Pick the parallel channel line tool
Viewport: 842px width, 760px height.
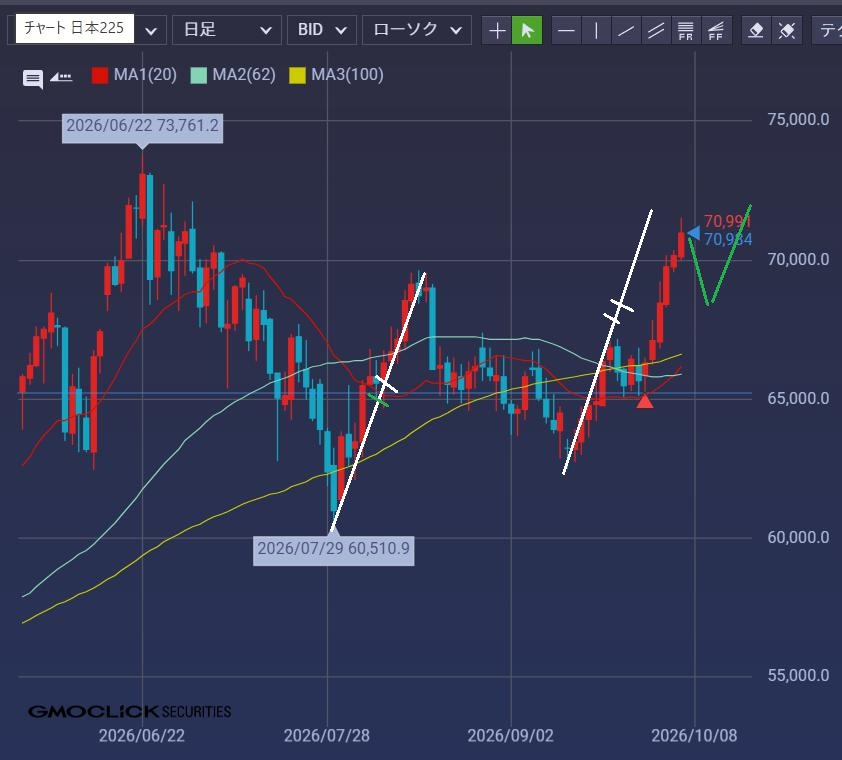(656, 30)
